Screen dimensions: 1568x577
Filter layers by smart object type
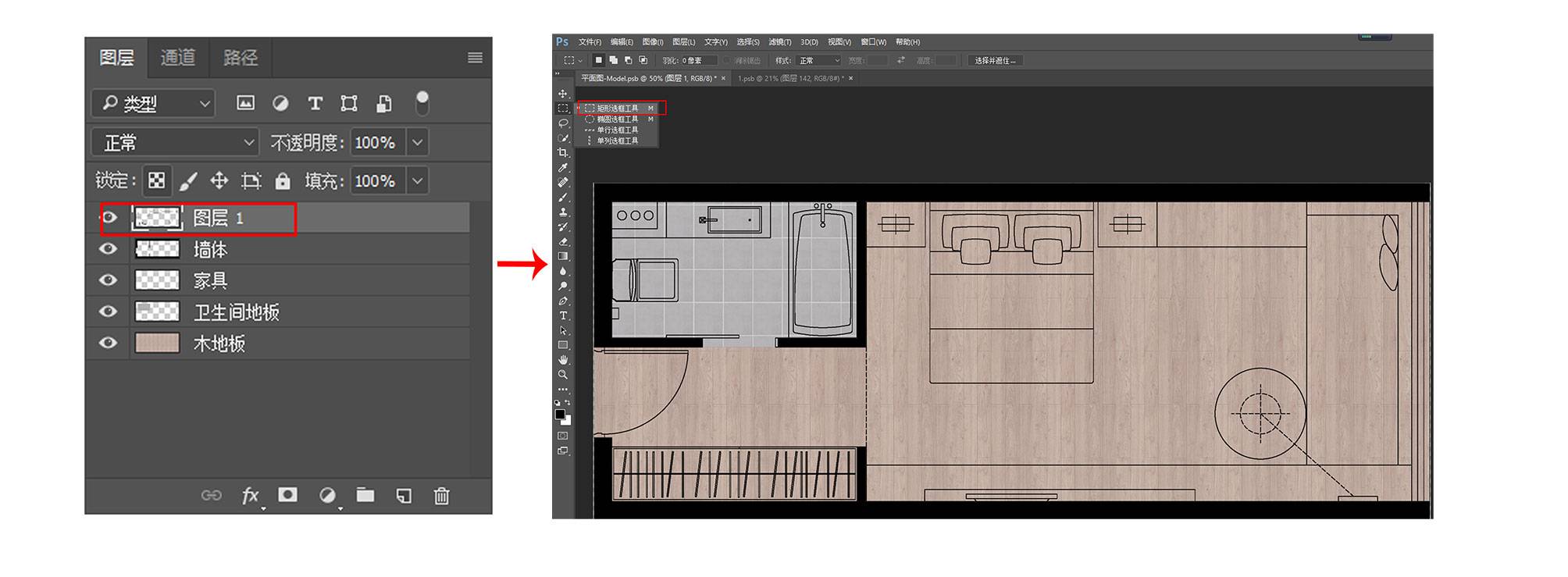[x=383, y=103]
